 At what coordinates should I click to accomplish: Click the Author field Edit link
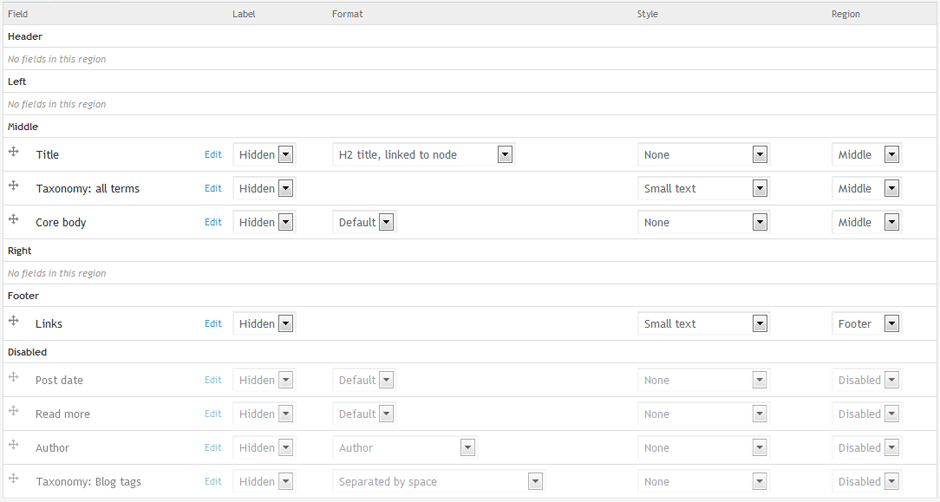point(213,448)
